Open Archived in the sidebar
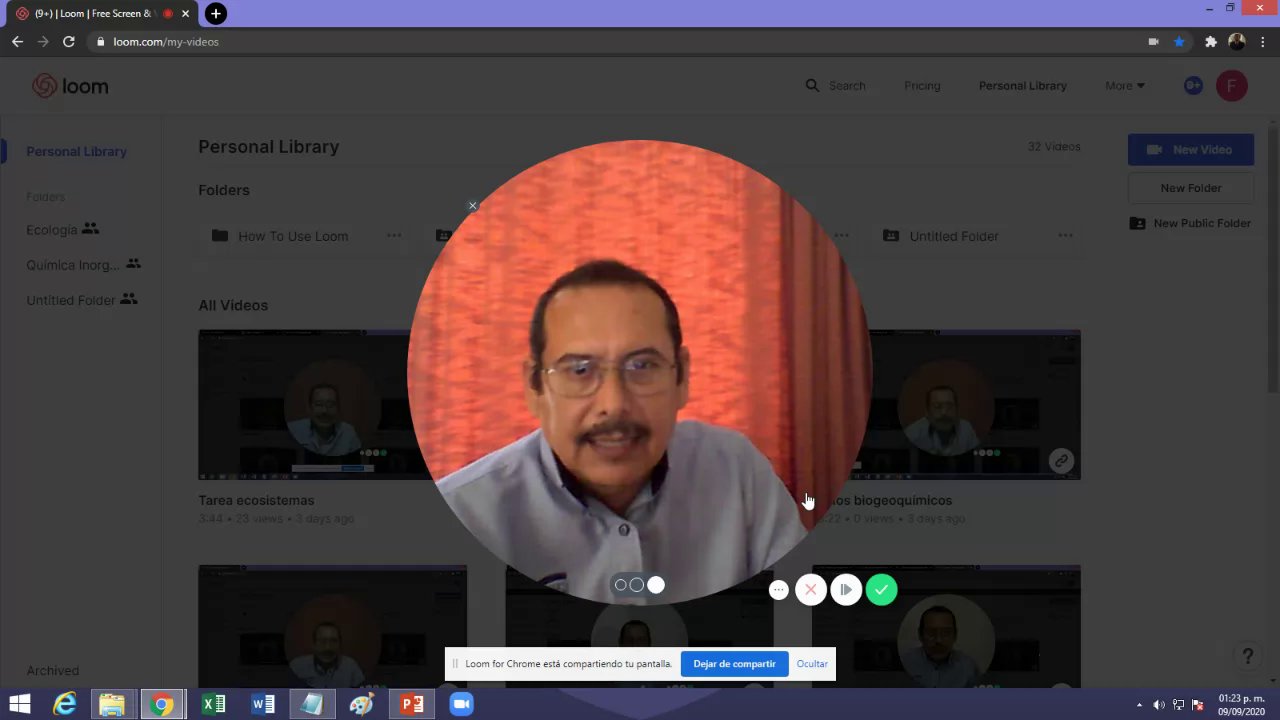The width and height of the screenshot is (1280, 720). [52, 671]
